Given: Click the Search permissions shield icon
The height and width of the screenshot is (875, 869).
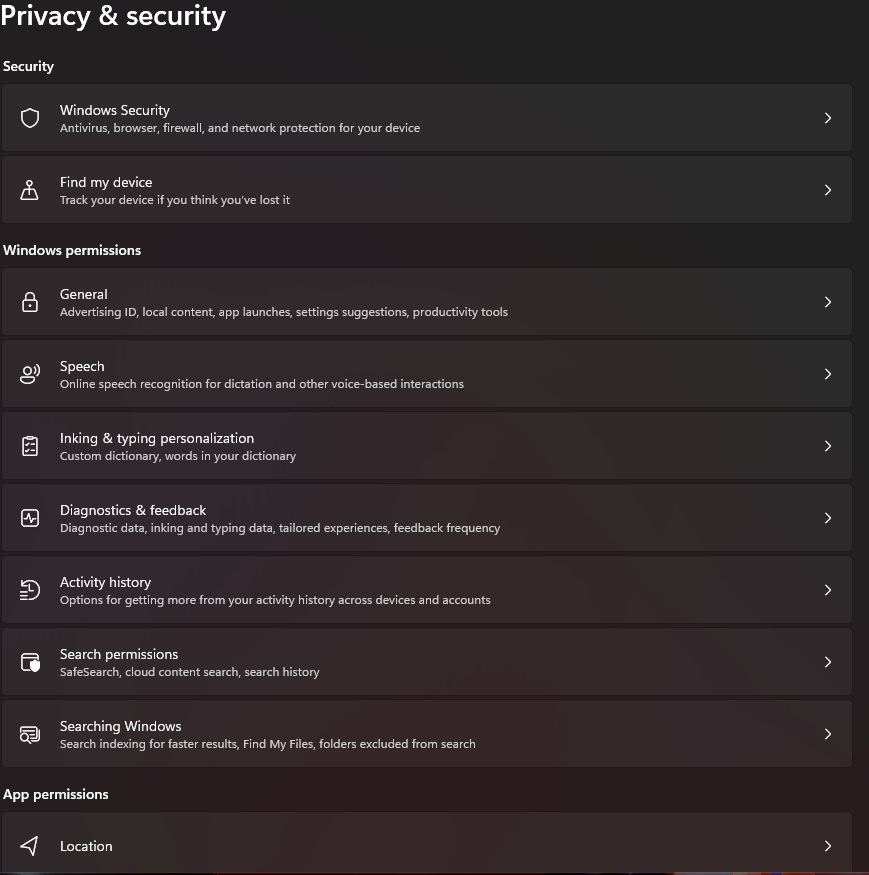Looking at the screenshot, I should 30,662.
